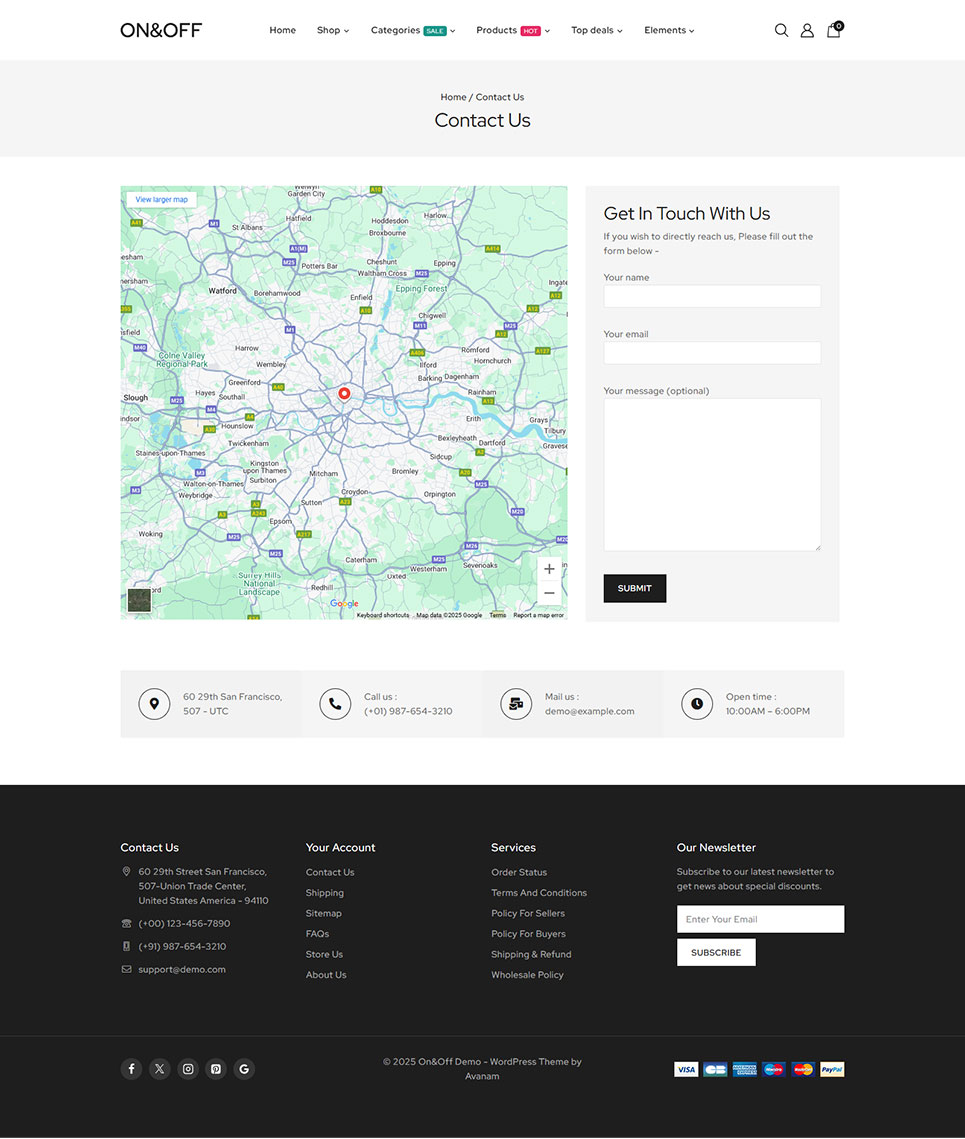Image resolution: width=965 pixels, height=1139 pixels.
Task: Click the red map location pin
Action: coord(344,394)
